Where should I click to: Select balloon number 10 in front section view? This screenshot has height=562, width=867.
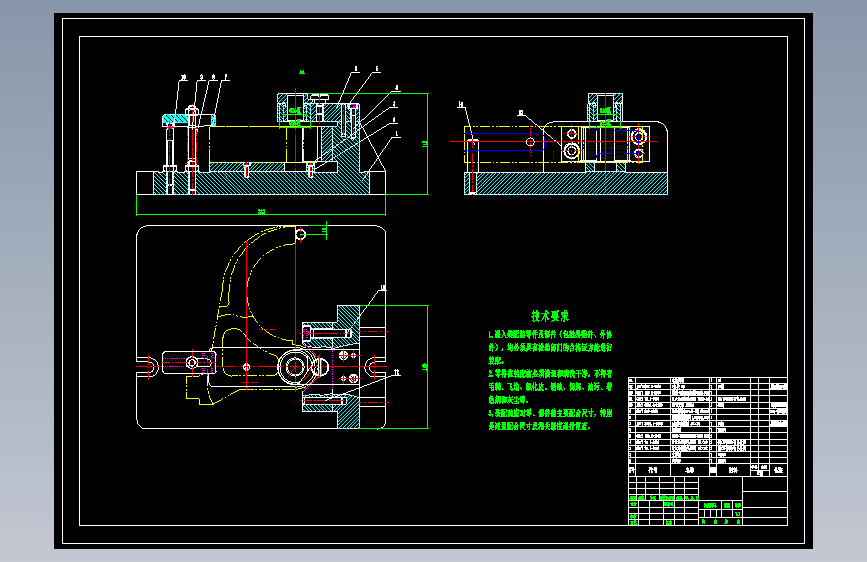[184, 77]
